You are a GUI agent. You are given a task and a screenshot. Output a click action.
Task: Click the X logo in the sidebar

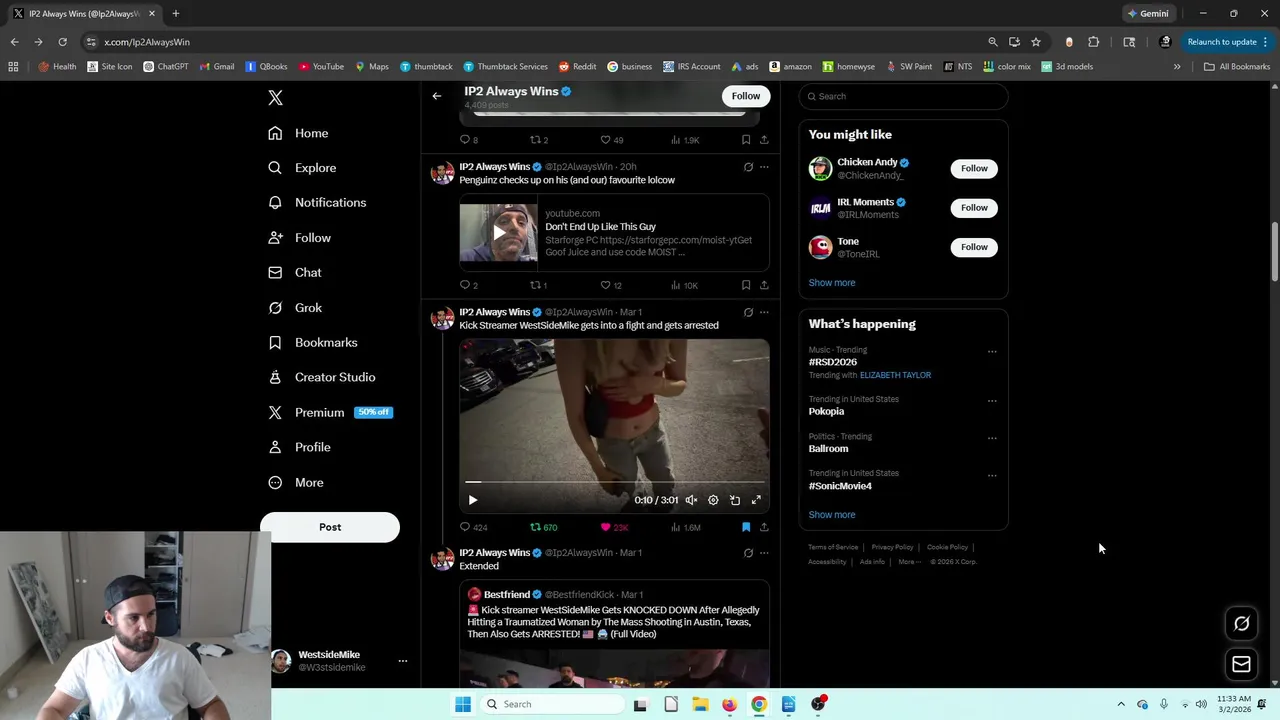point(275,98)
